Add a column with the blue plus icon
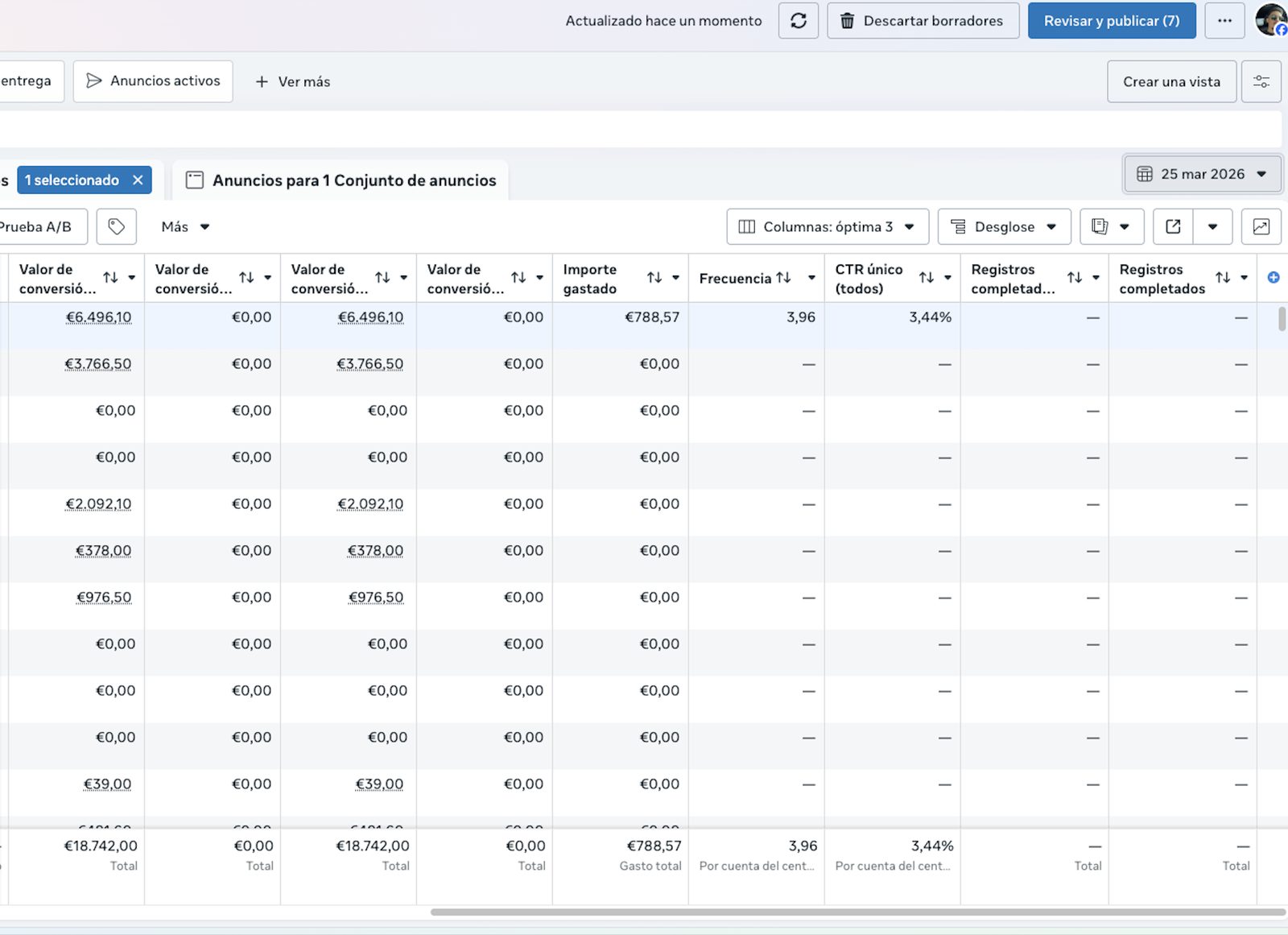 (x=1273, y=278)
